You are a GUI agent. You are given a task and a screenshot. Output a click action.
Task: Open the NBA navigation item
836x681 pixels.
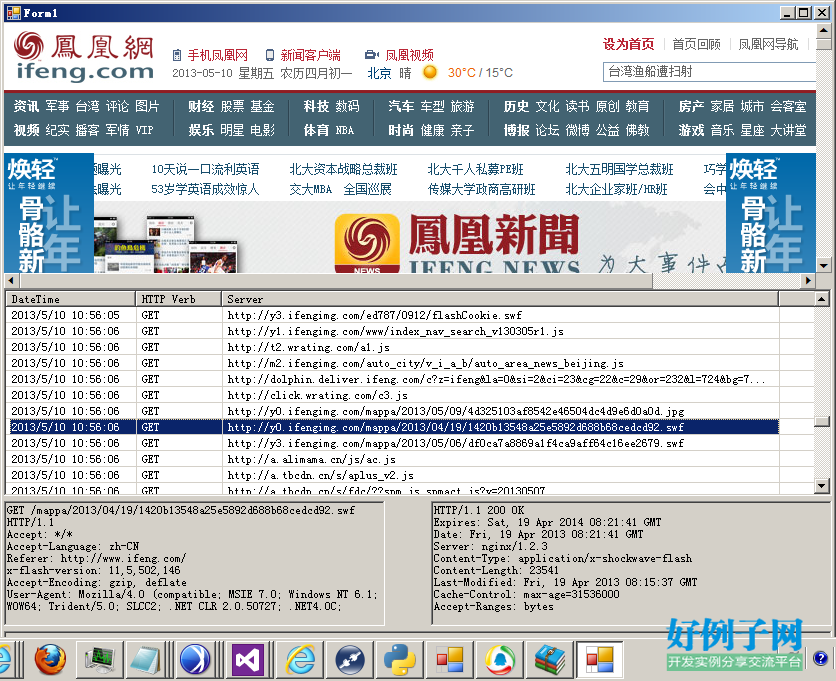(344, 130)
